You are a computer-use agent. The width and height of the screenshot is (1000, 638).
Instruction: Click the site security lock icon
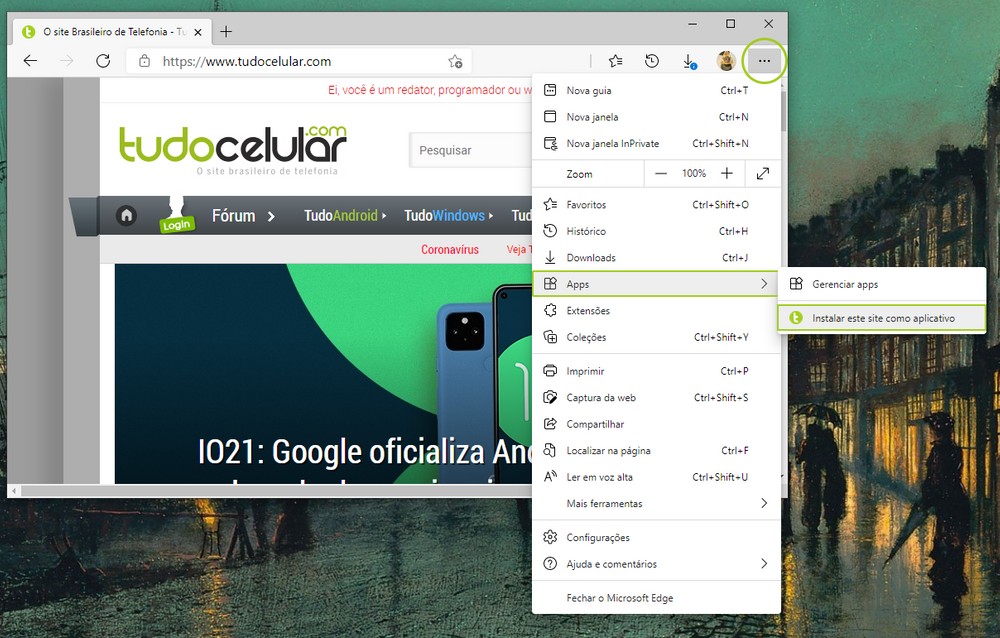tap(145, 61)
